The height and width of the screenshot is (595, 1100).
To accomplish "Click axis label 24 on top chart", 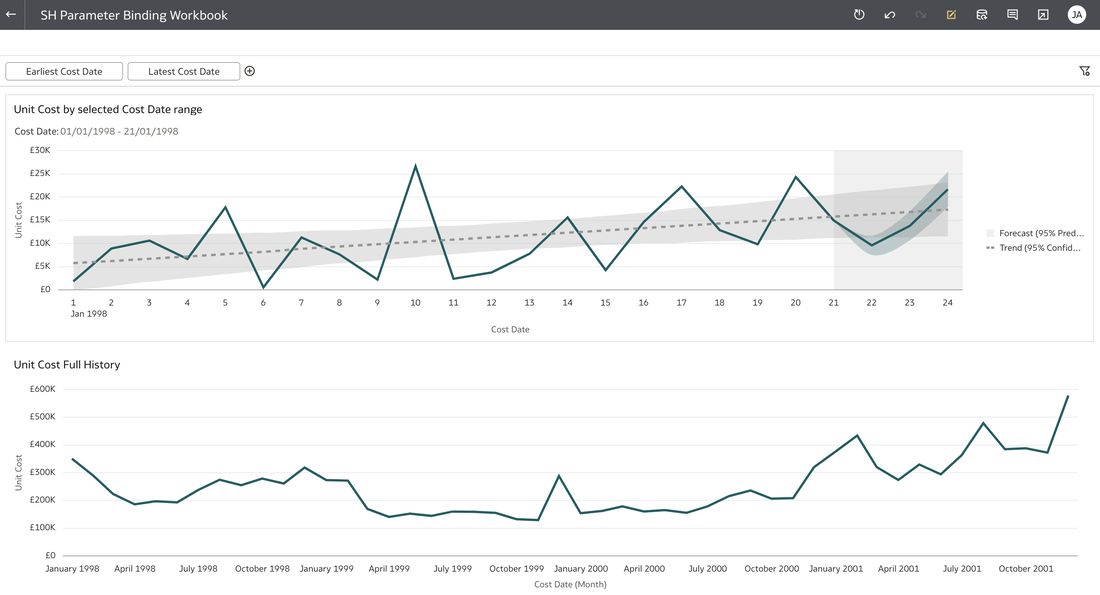I will pyautogui.click(x=947, y=302).
